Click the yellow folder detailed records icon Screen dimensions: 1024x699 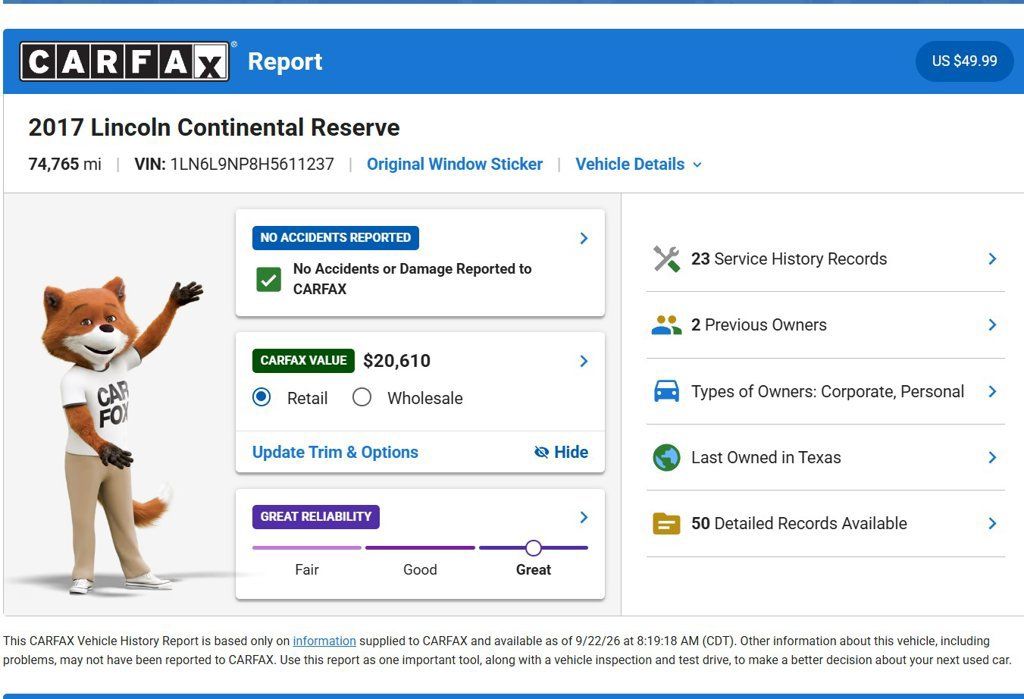[x=666, y=523]
